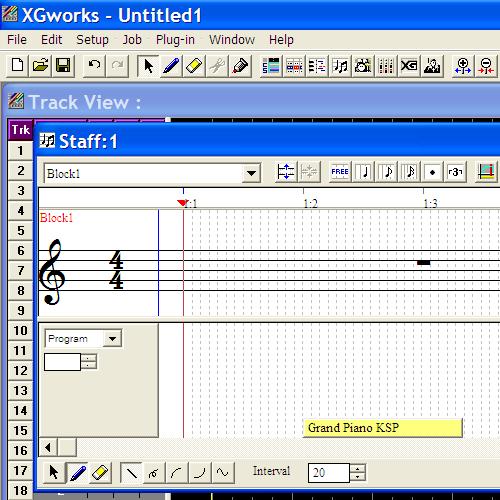Toggle sixteenth note quantize
The height and width of the screenshot is (500, 500).
pos(409,172)
